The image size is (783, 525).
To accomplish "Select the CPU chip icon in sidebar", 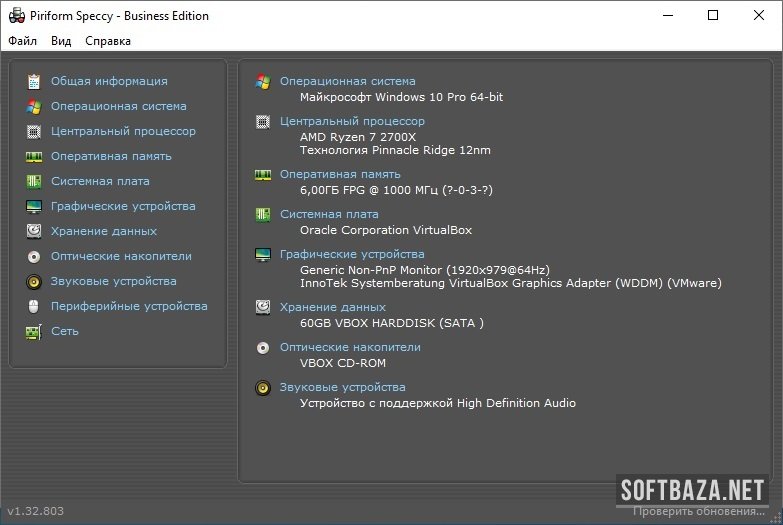I will [x=34, y=131].
